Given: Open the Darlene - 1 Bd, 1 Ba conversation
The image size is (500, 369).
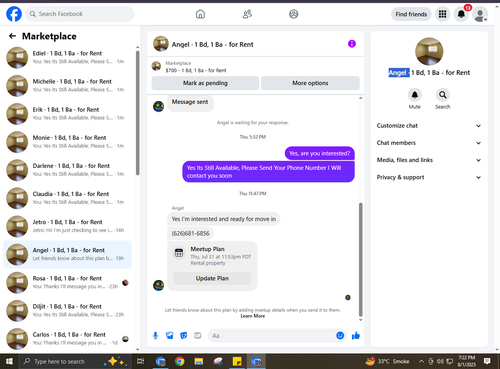Looking at the screenshot, I should pos(67,170).
